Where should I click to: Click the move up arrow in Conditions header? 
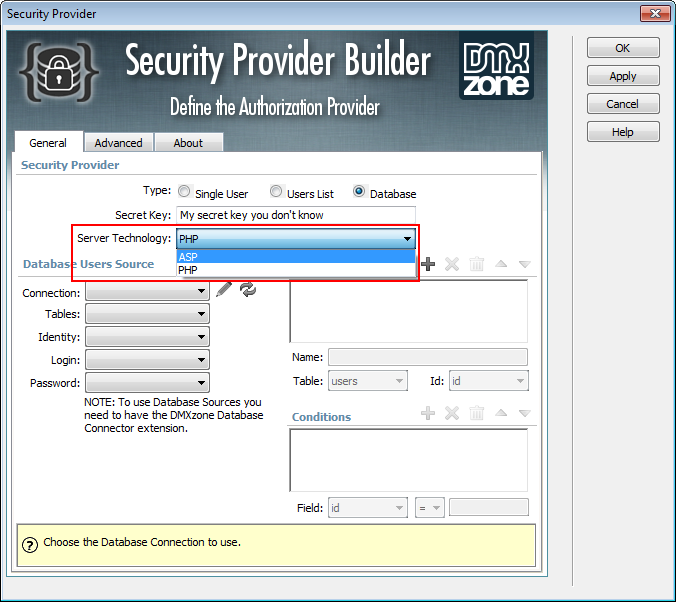tap(501, 413)
